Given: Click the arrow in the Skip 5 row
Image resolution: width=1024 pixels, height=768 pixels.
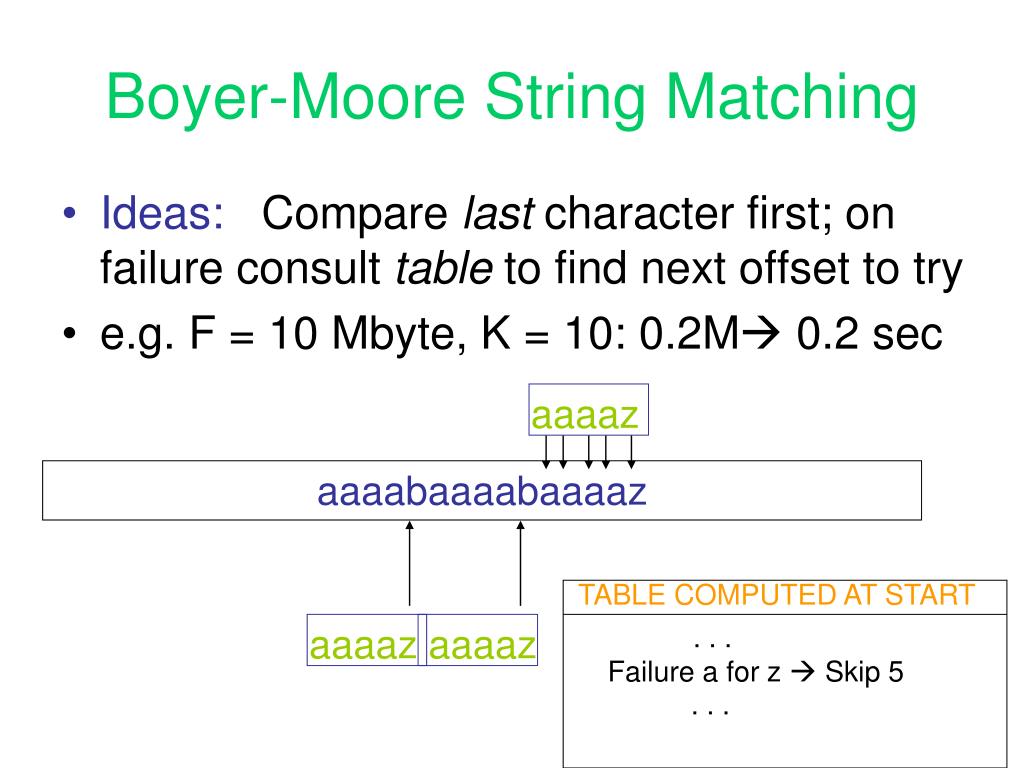Looking at the screenshot, I should point(803,671).
